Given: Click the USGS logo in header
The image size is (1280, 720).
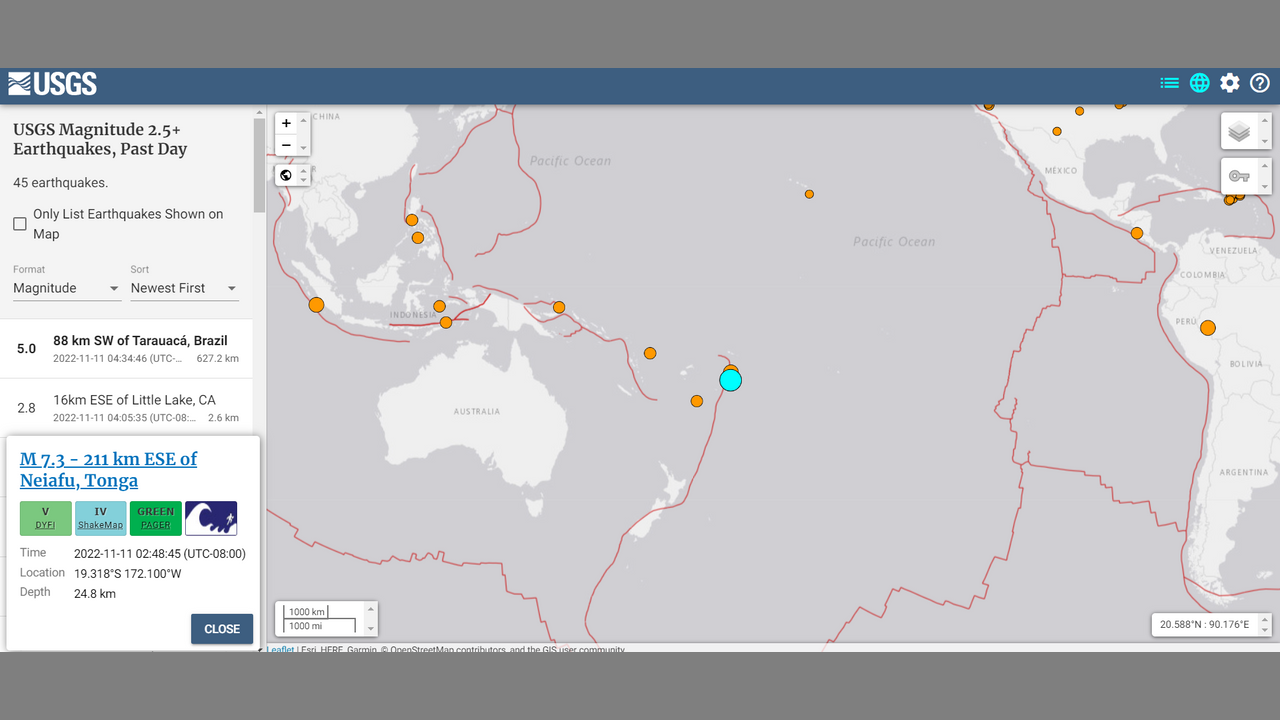Looking at the screenshot, I should tap(53, 84).
